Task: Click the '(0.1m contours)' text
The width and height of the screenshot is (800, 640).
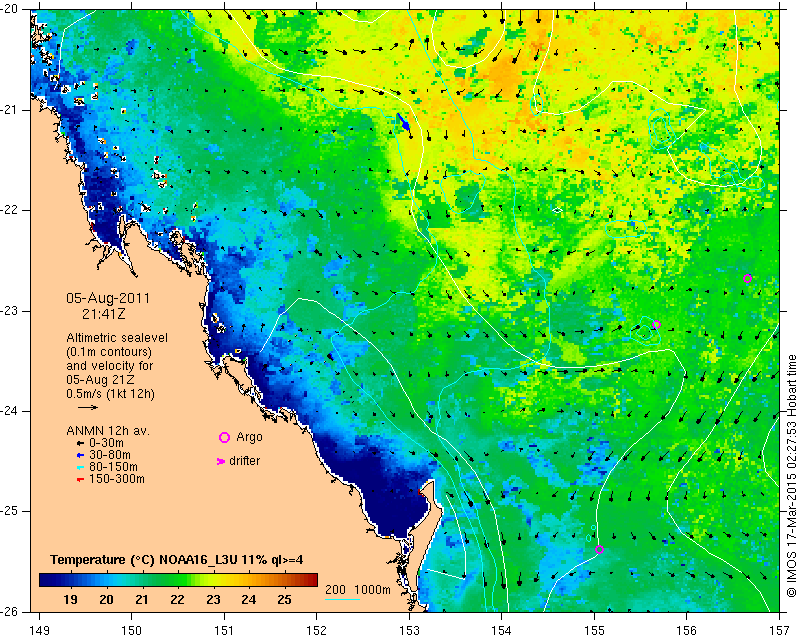Action: coord(109,352)
